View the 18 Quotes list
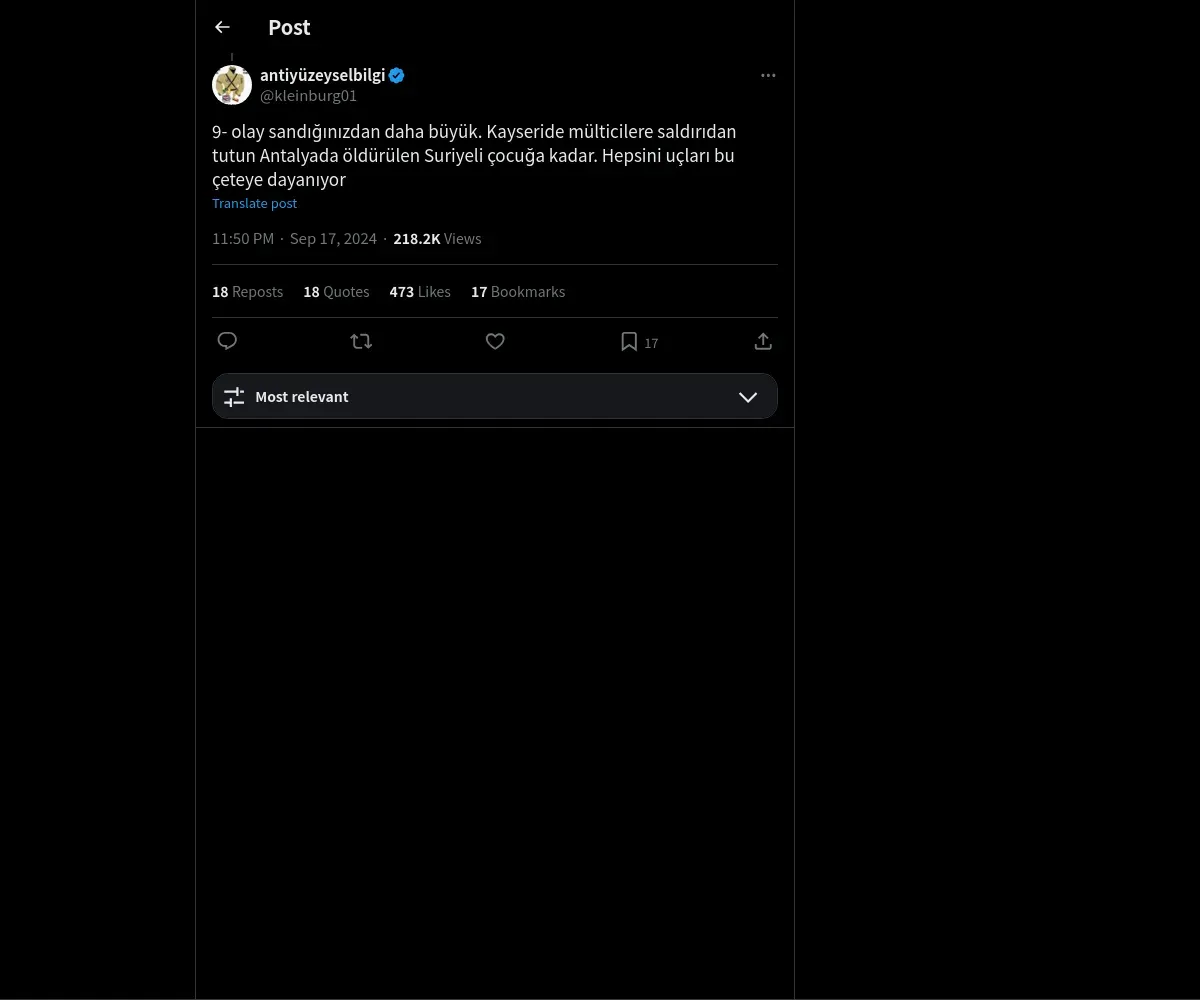This screenshot has width=1200, height=1000. [x=336, y=292]
